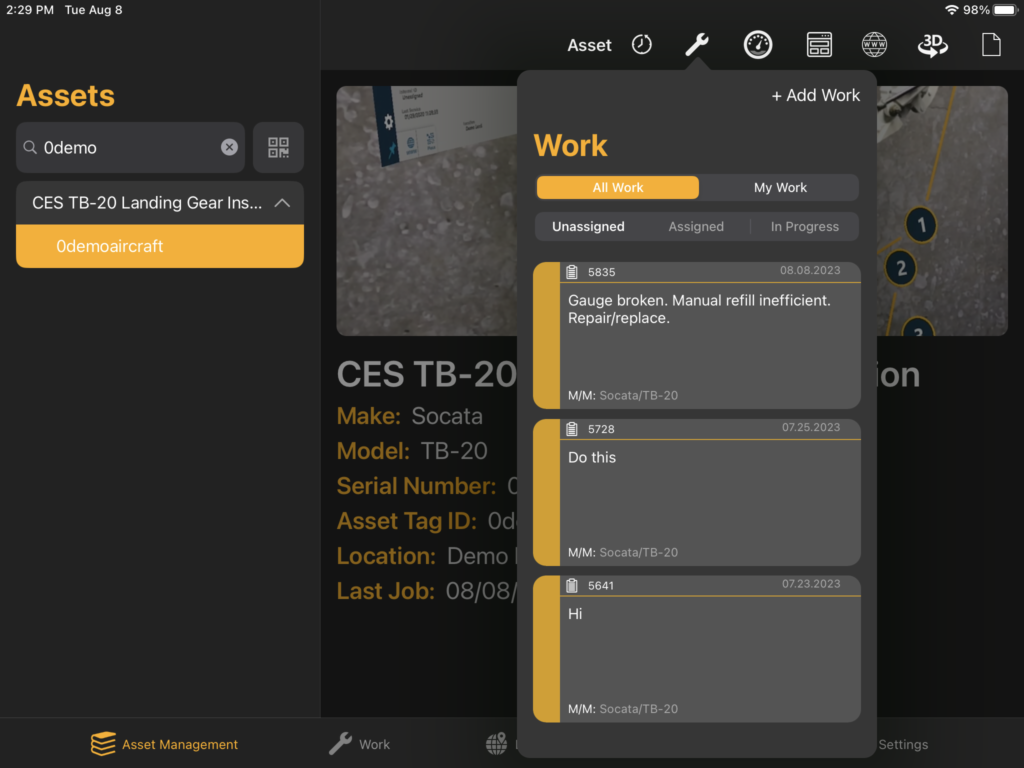
Task: Open the gauge dashboard icon
Action: [758, 44]
